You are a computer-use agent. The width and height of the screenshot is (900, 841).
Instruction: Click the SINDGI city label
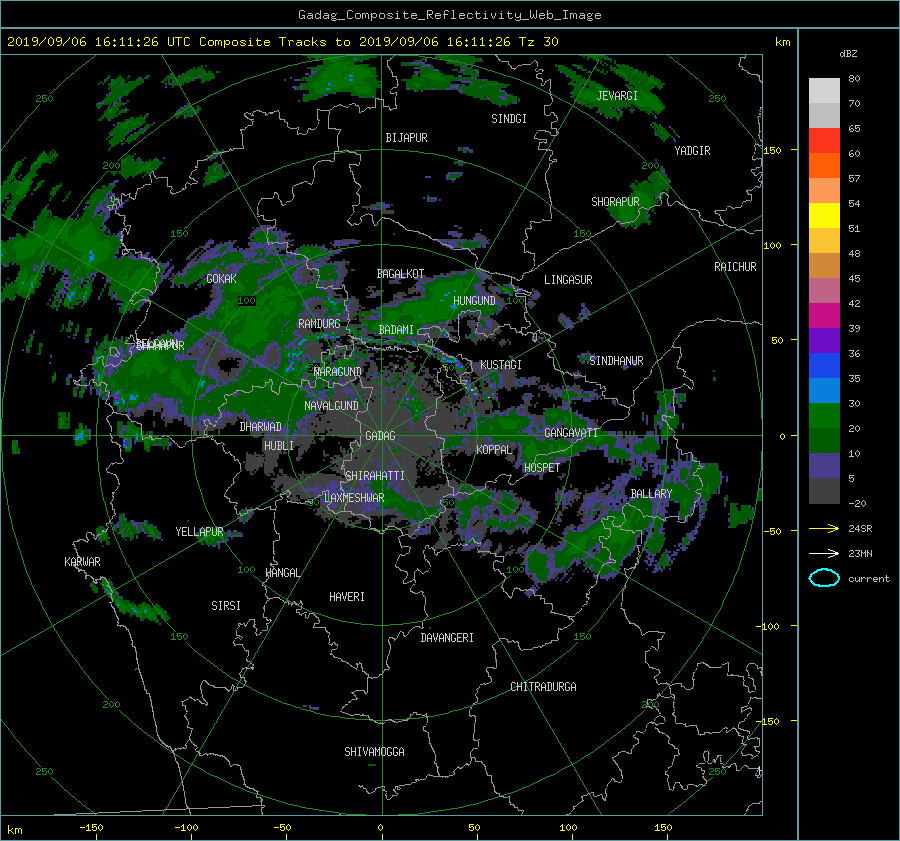(x=509, y=119)
